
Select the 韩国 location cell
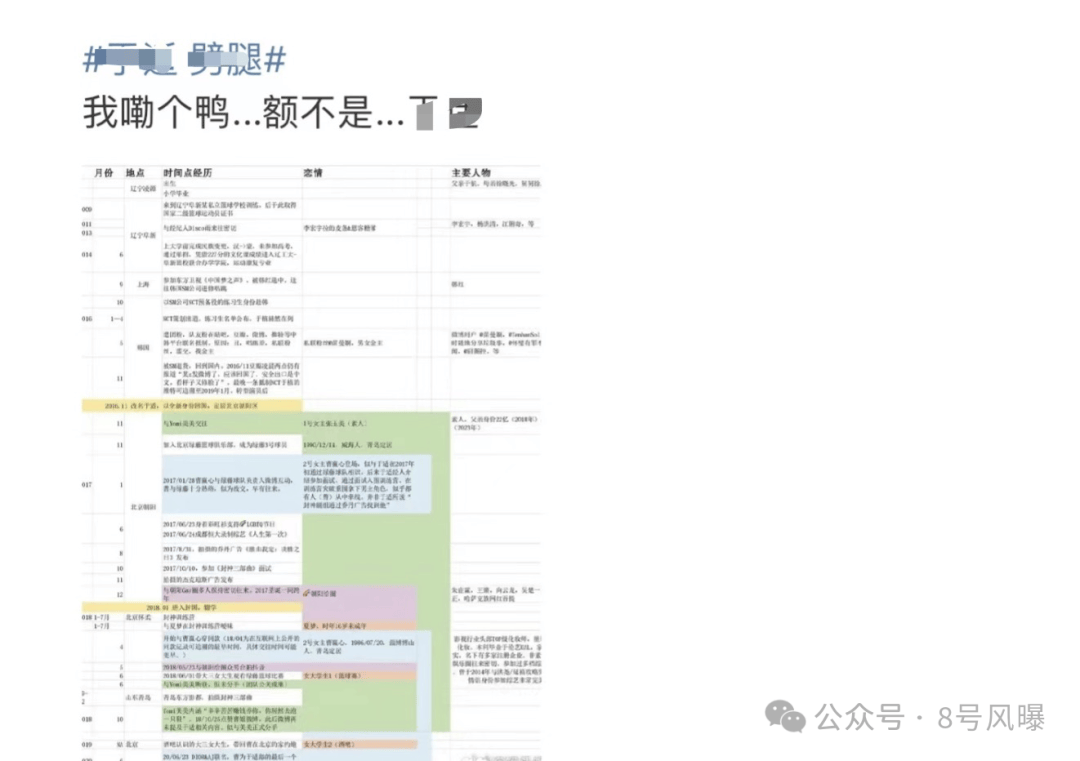point(142,345)
